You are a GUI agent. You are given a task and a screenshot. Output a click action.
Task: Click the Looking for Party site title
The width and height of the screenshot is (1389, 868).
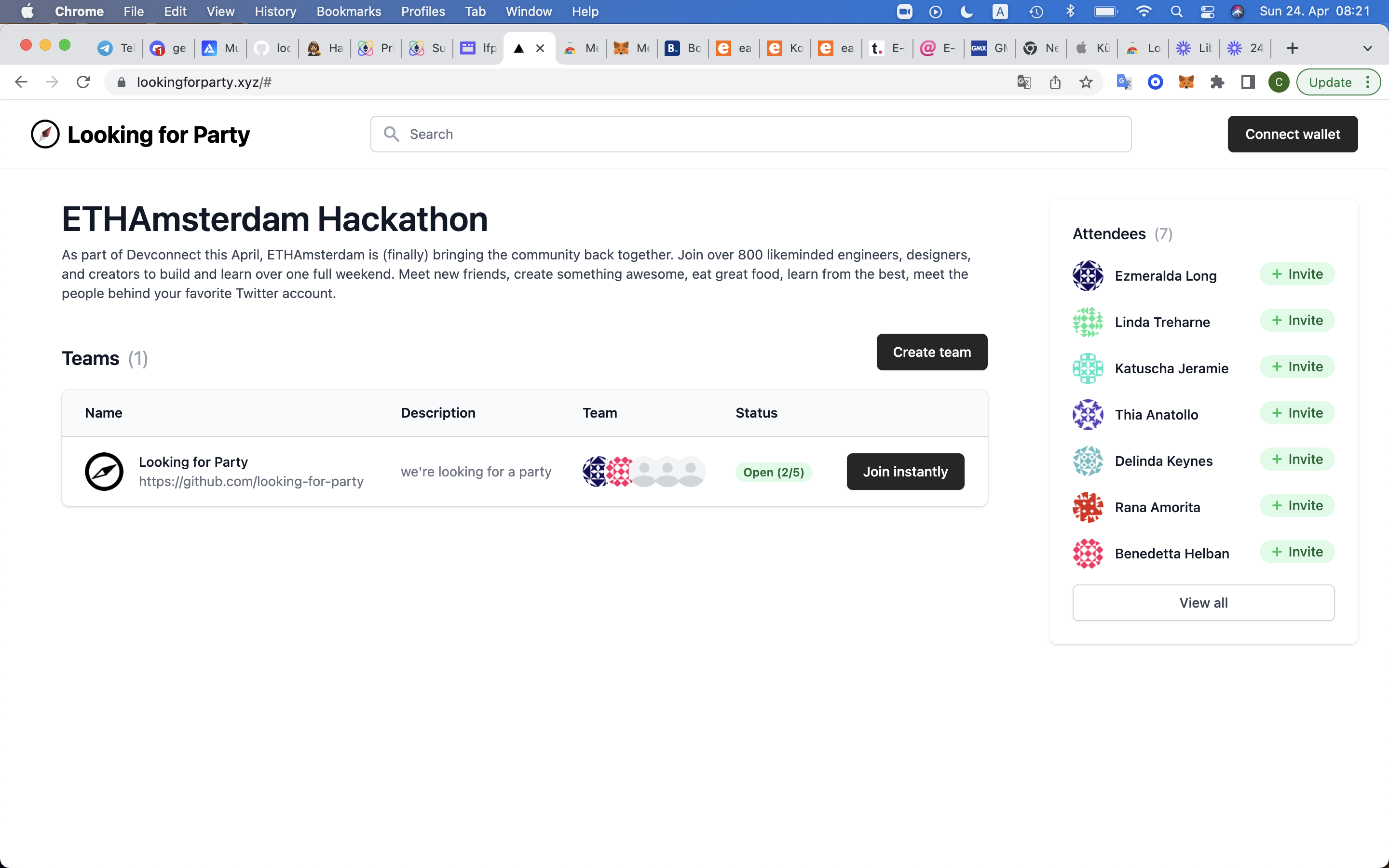pos(158,135)
